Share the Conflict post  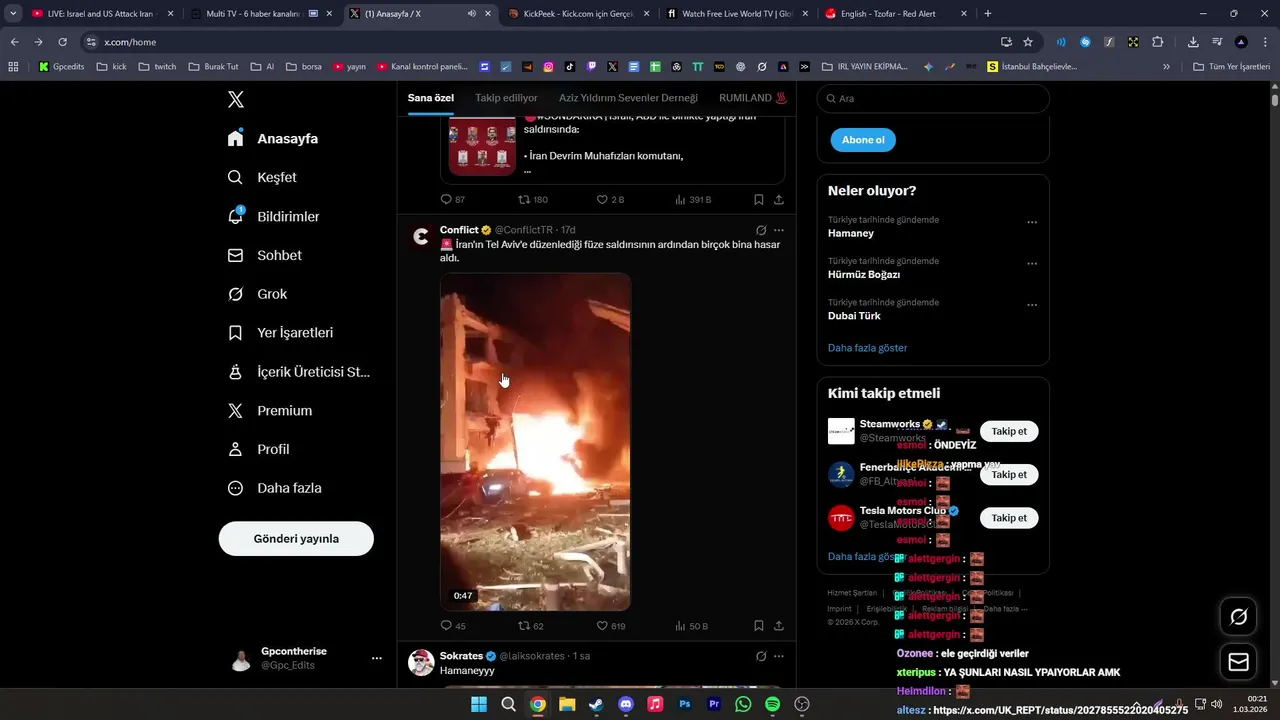point(779,626)
